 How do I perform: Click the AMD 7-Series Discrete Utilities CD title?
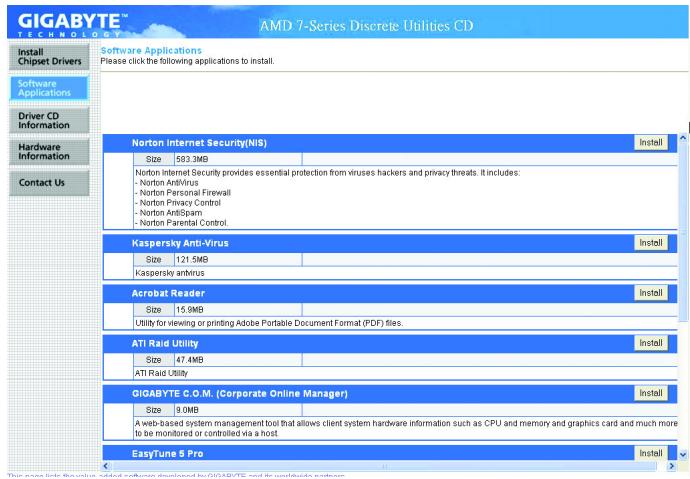[x=366, y=26]
